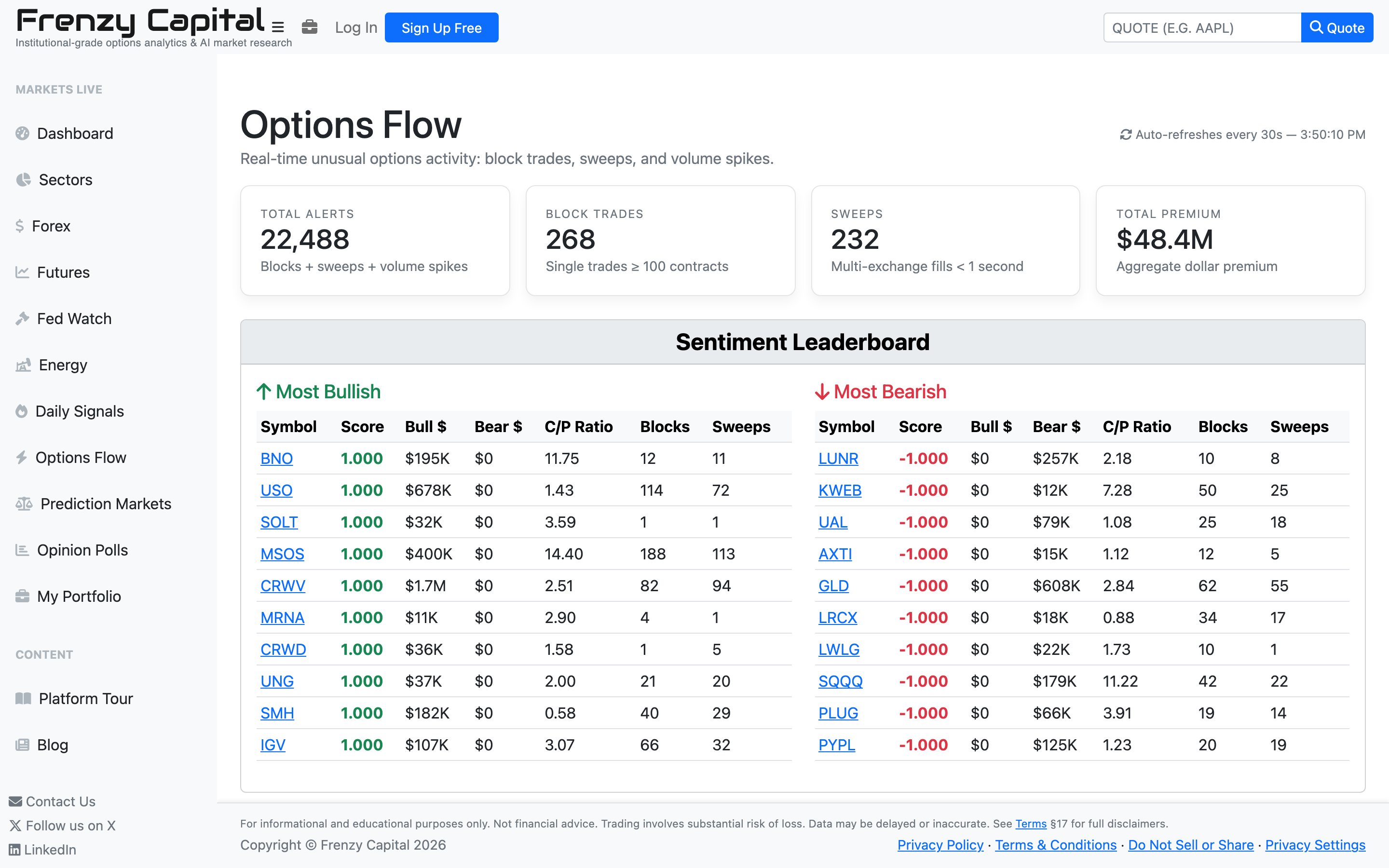Open the GLD symbol link
Viewport: 1389px width, 868px height.
click(x=833, y=585)
